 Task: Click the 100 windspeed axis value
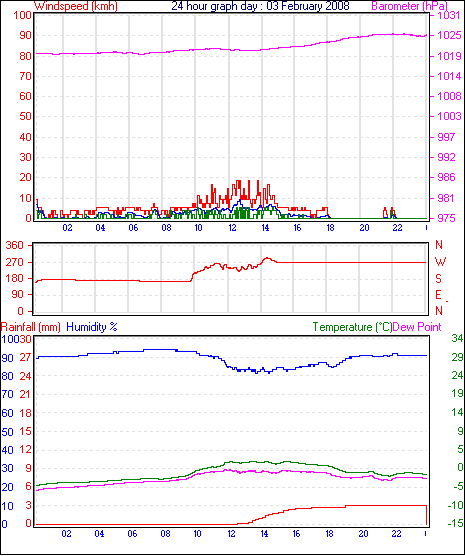coord(22,16)
